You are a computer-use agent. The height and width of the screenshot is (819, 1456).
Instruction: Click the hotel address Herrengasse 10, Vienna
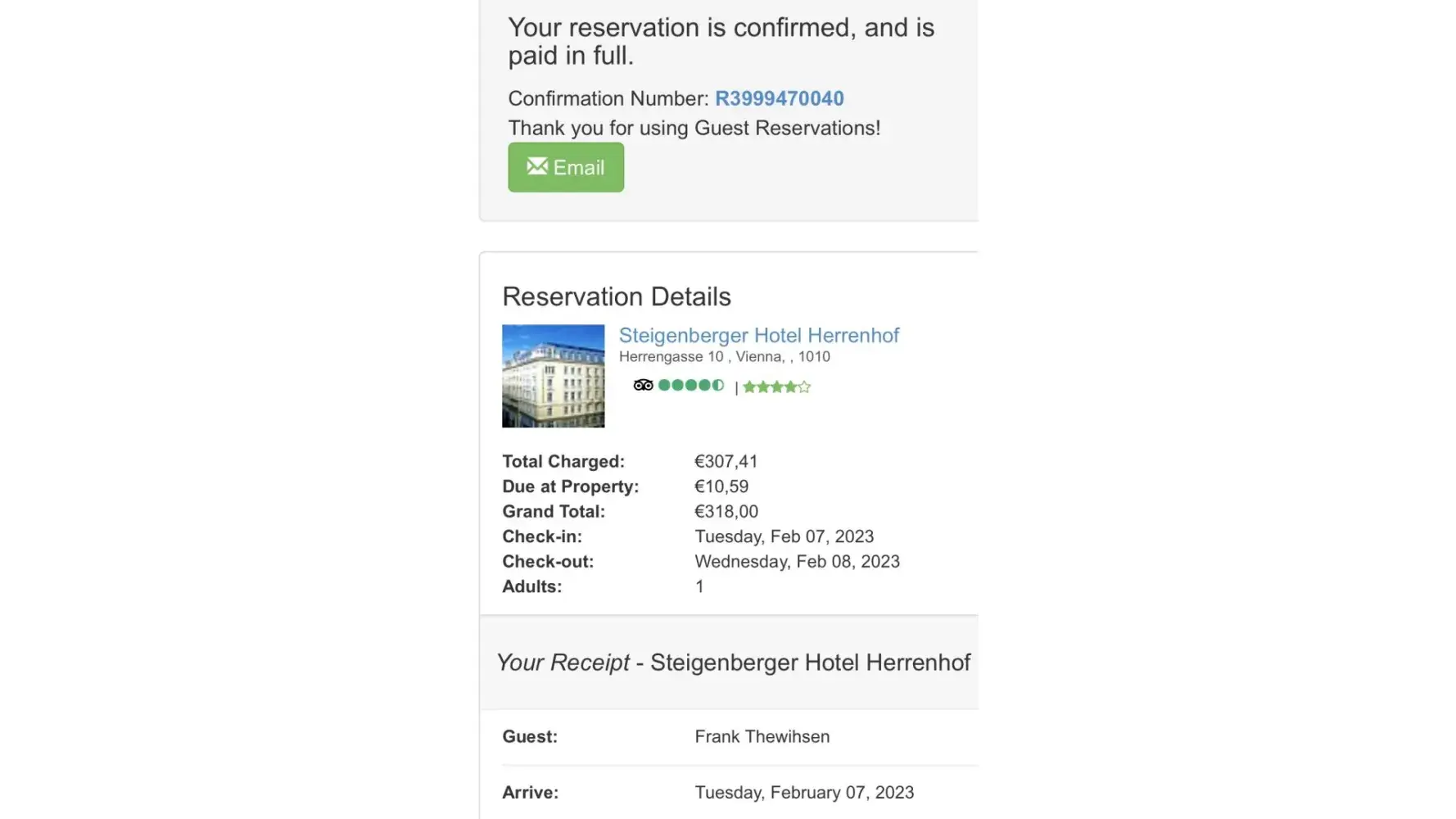click(x=724, y=357)
